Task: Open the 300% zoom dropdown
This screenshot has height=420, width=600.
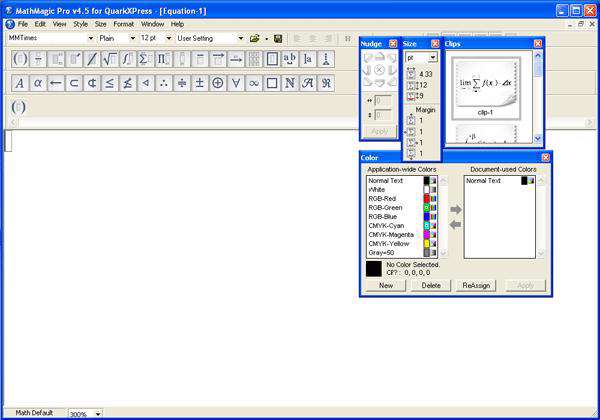Action: (98, 414)
